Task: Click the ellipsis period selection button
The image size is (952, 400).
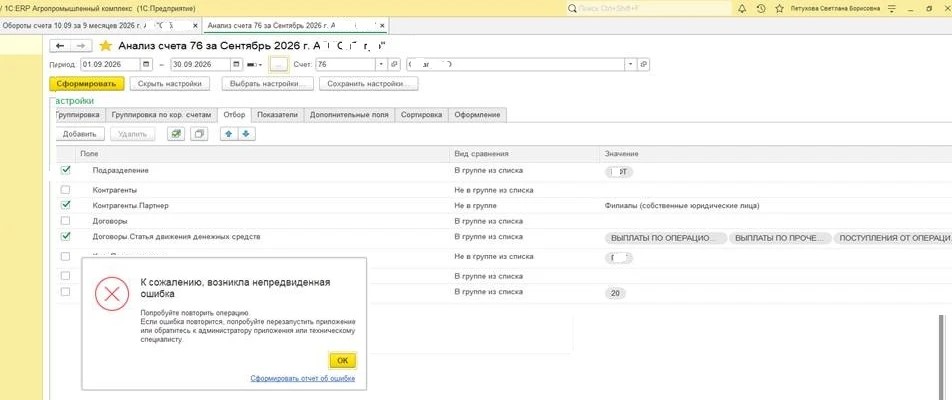Action: click(x=279, y=64)
